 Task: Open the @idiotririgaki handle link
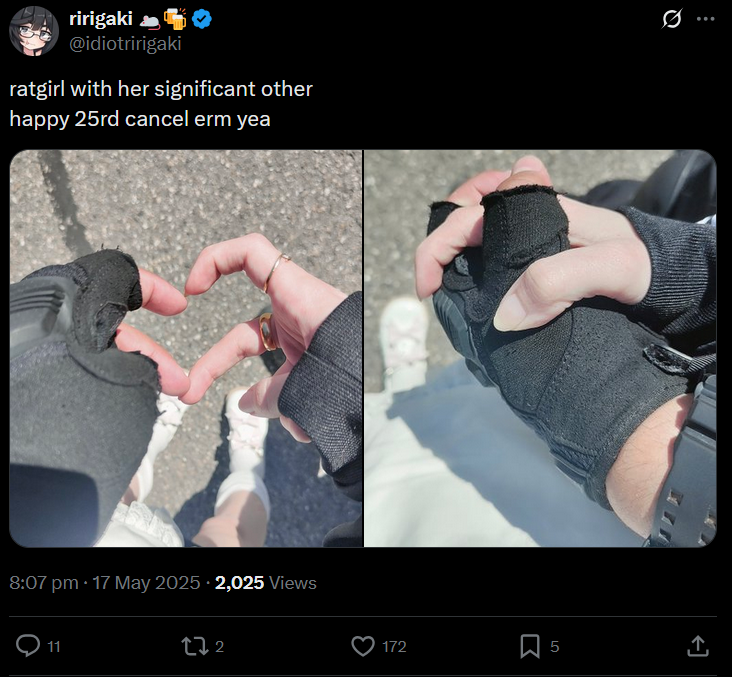125,43
